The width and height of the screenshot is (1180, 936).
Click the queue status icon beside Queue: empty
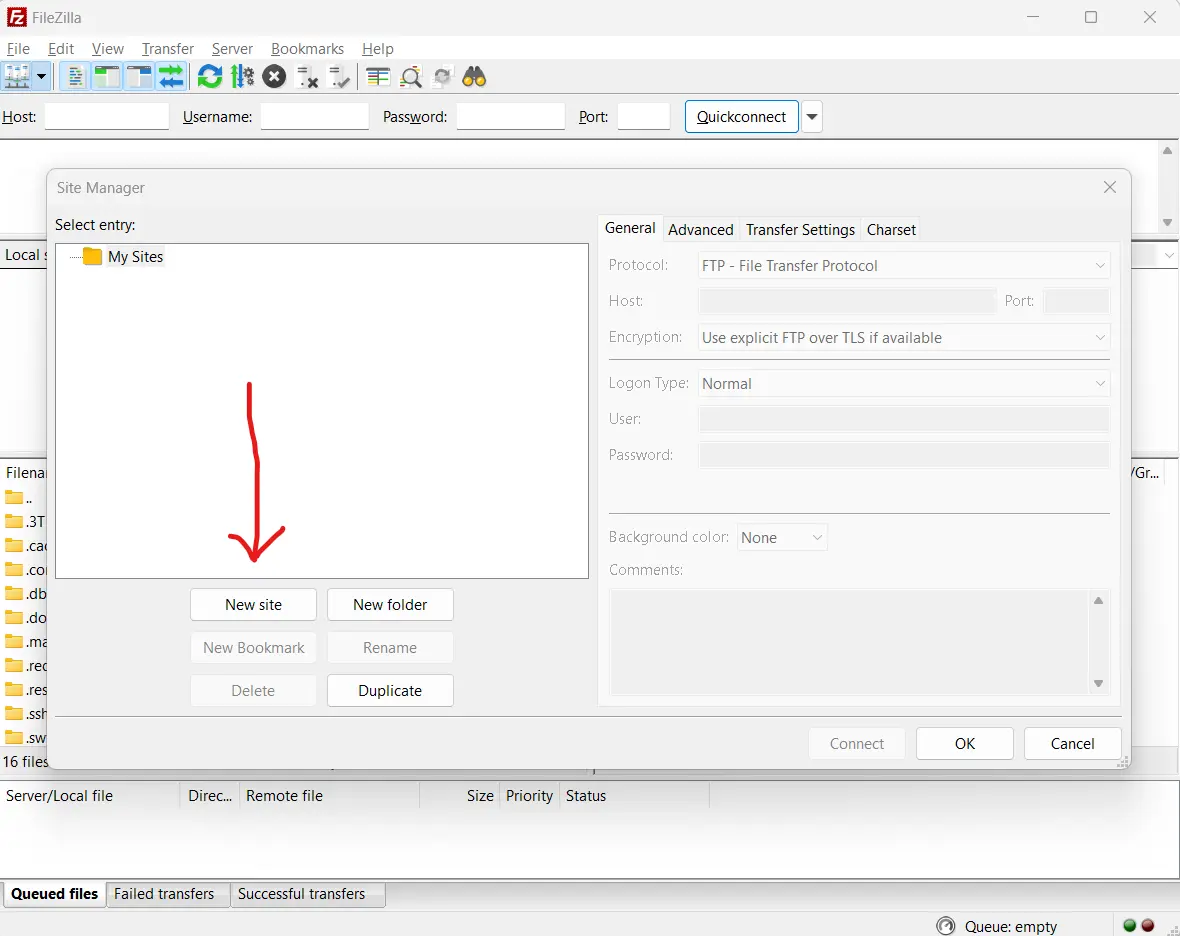tap(945, 926)
